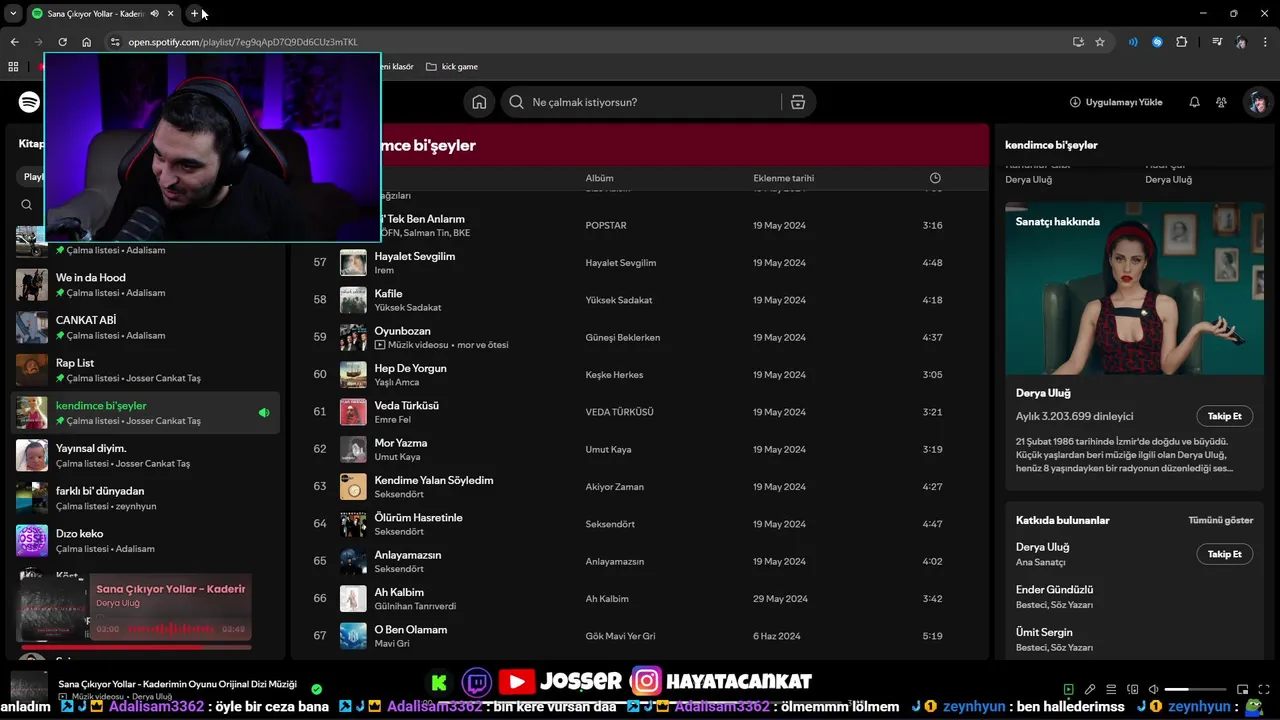
Task: Open the Browse icon in search bar
Action: coord(797,102)
